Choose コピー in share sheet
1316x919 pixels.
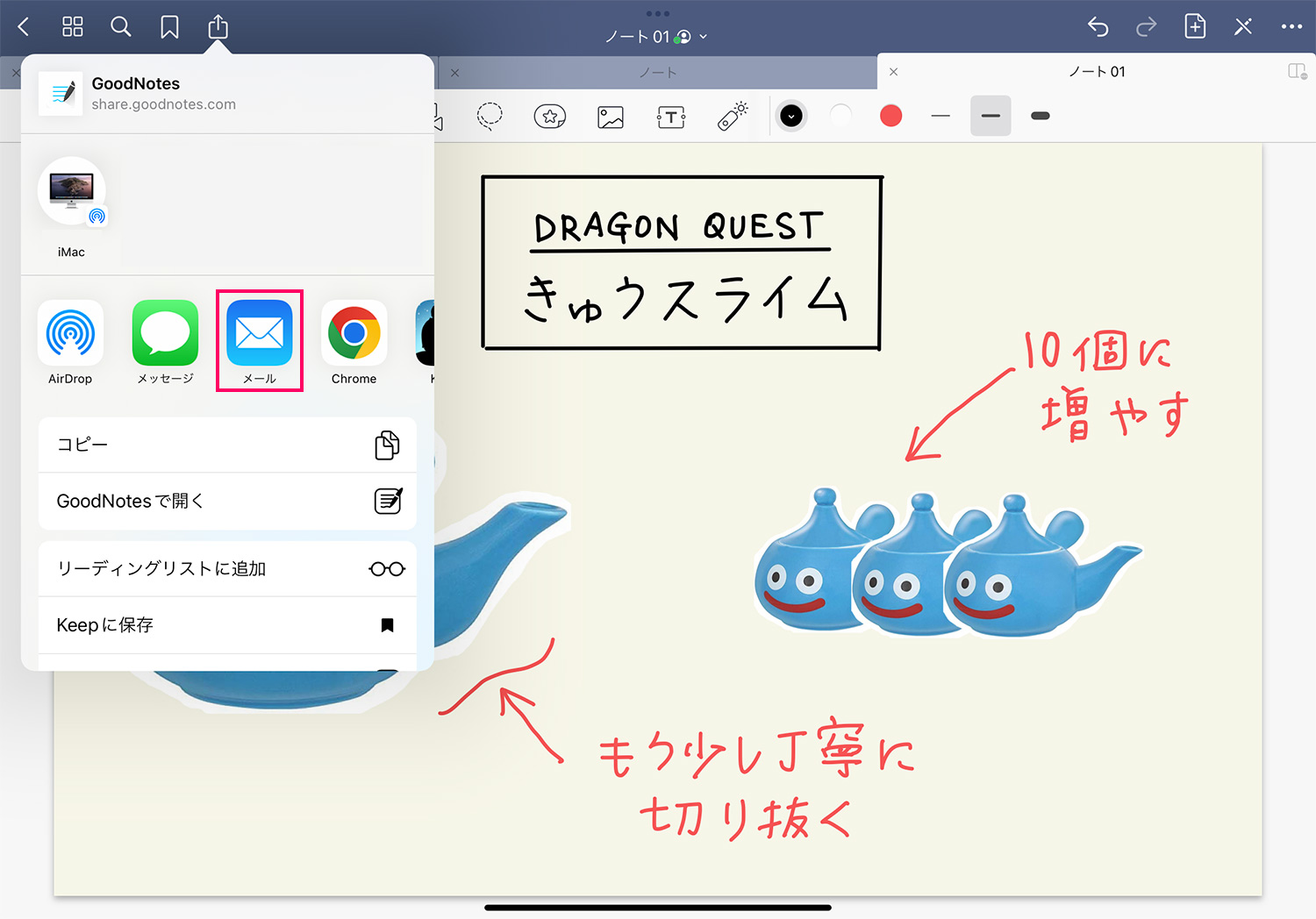227,445
